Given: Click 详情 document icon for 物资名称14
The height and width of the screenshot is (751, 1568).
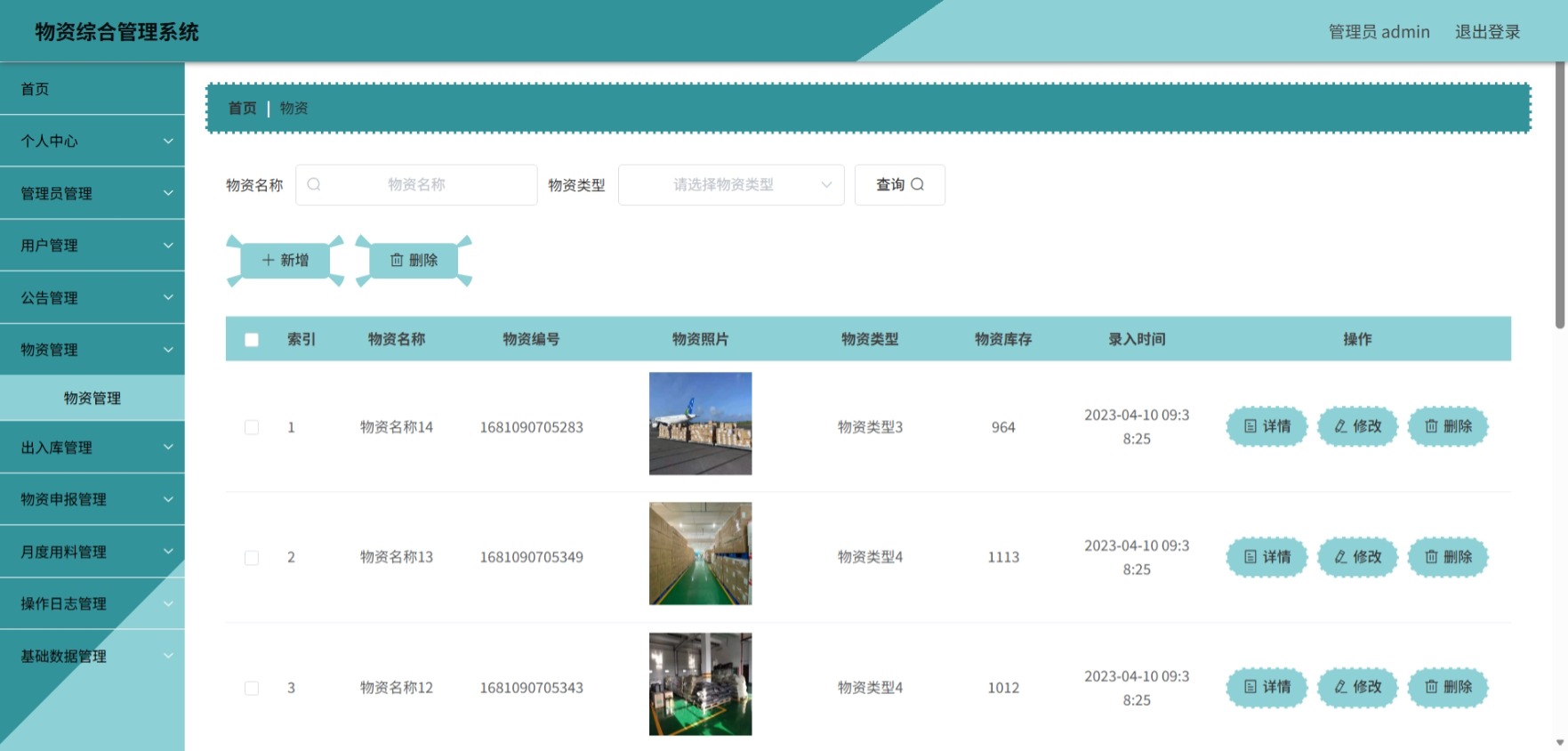Looking at the screenshot, I should 1250,426.
